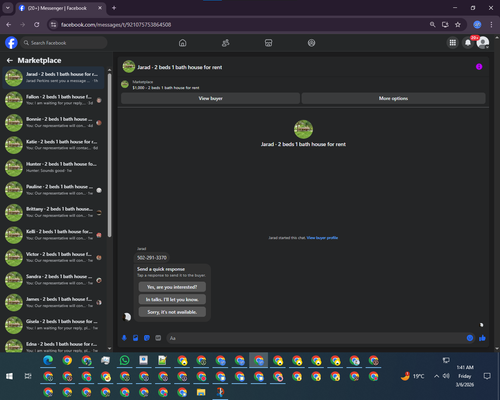This screenshot has width=500, height=400.
Task: Send a thumbs-up like
Action: (x=482, y=338)
